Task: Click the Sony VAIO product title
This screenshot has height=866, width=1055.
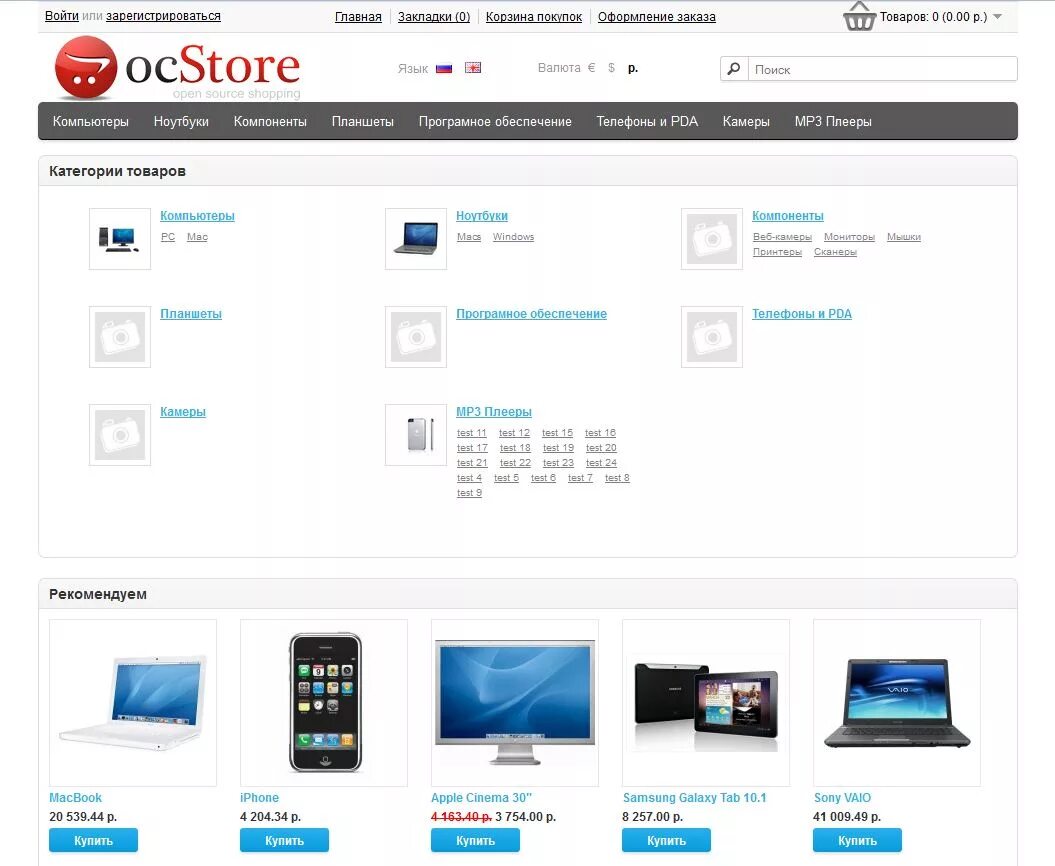Action: point(842,797)
